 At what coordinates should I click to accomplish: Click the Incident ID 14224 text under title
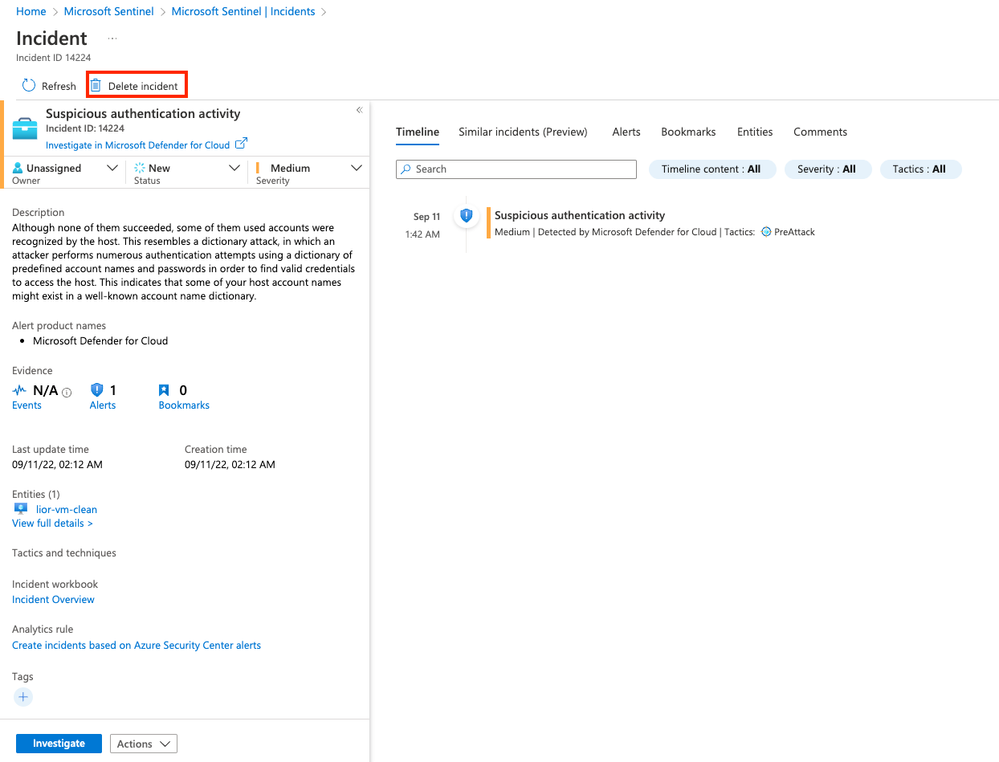point(54,57)
